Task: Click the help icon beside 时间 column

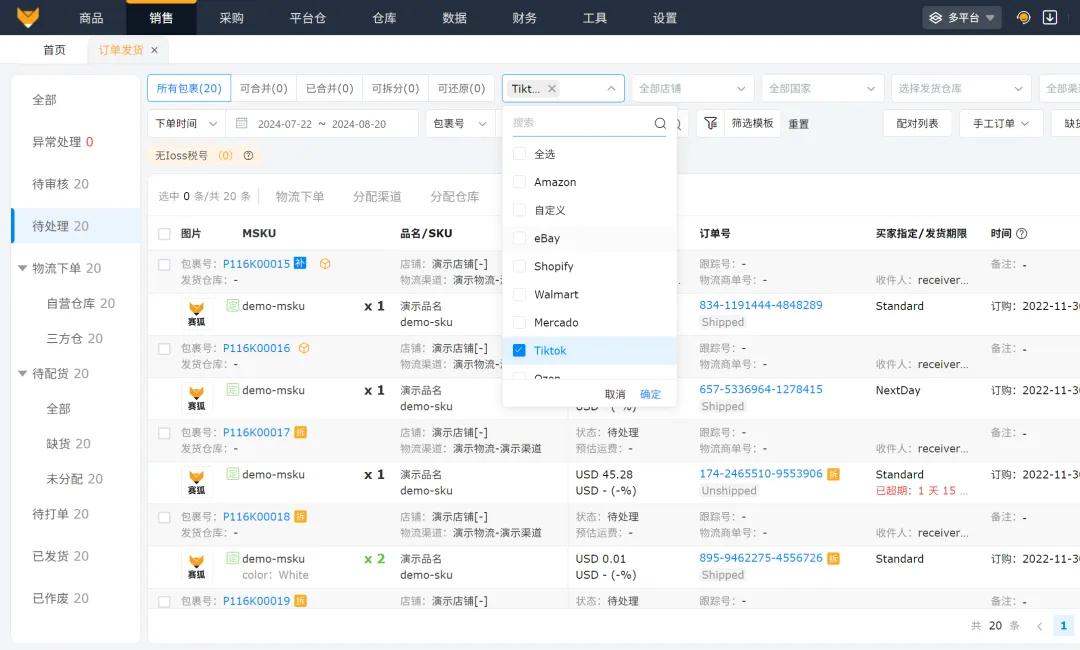Action: point(1022,234)
